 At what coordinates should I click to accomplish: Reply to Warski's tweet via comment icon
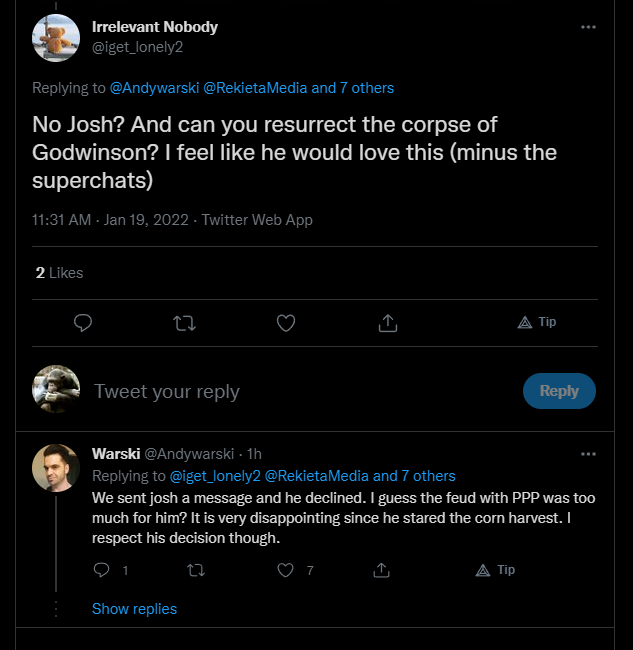click(x=101, y=570)
